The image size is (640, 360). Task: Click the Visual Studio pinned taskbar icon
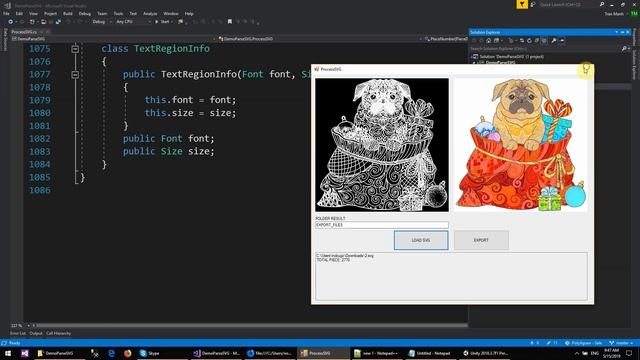(25, 353)
